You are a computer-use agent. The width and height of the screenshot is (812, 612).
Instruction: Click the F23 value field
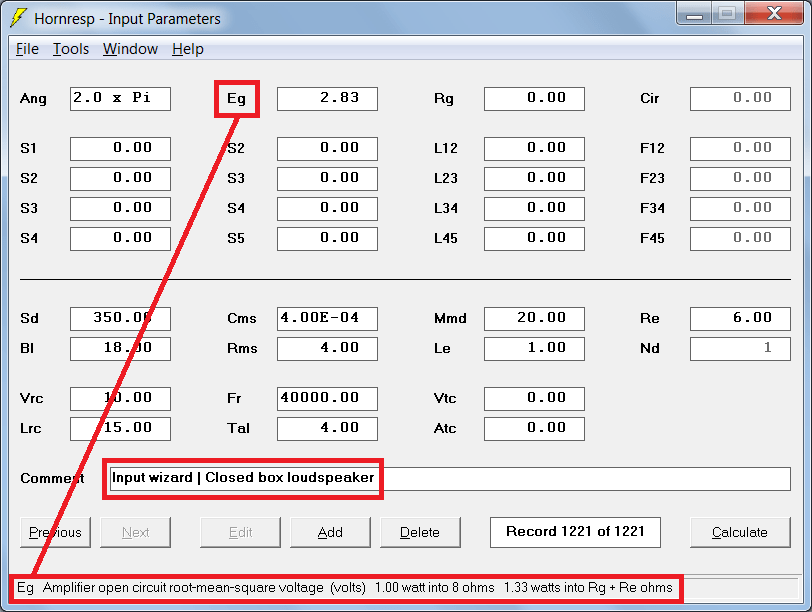pos(741,179)
